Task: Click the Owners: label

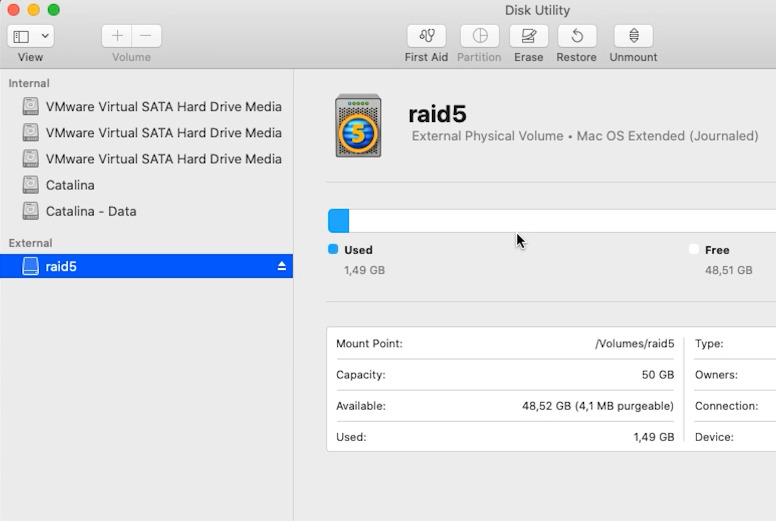Action: pyautogui.click(x=716, y=375)
